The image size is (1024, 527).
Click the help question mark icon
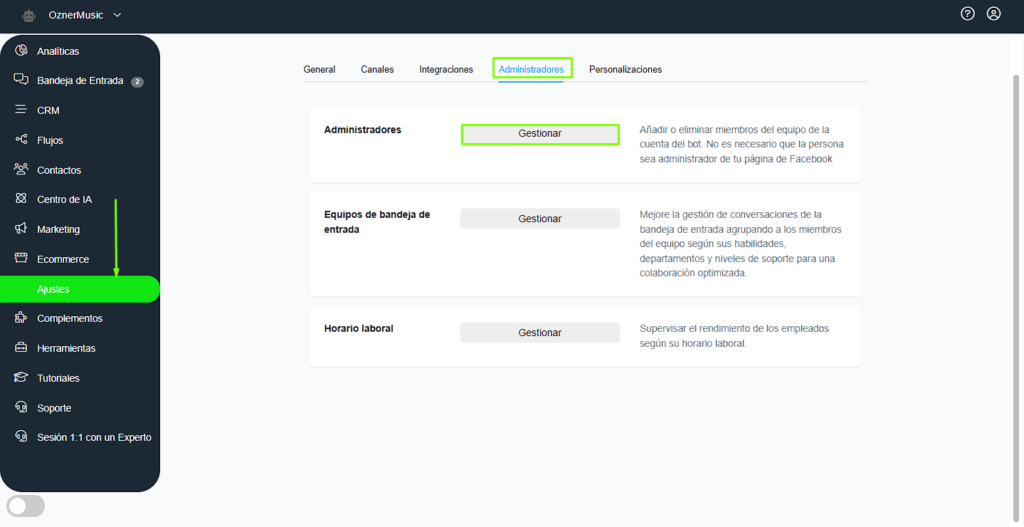click(x=967, y=14)
